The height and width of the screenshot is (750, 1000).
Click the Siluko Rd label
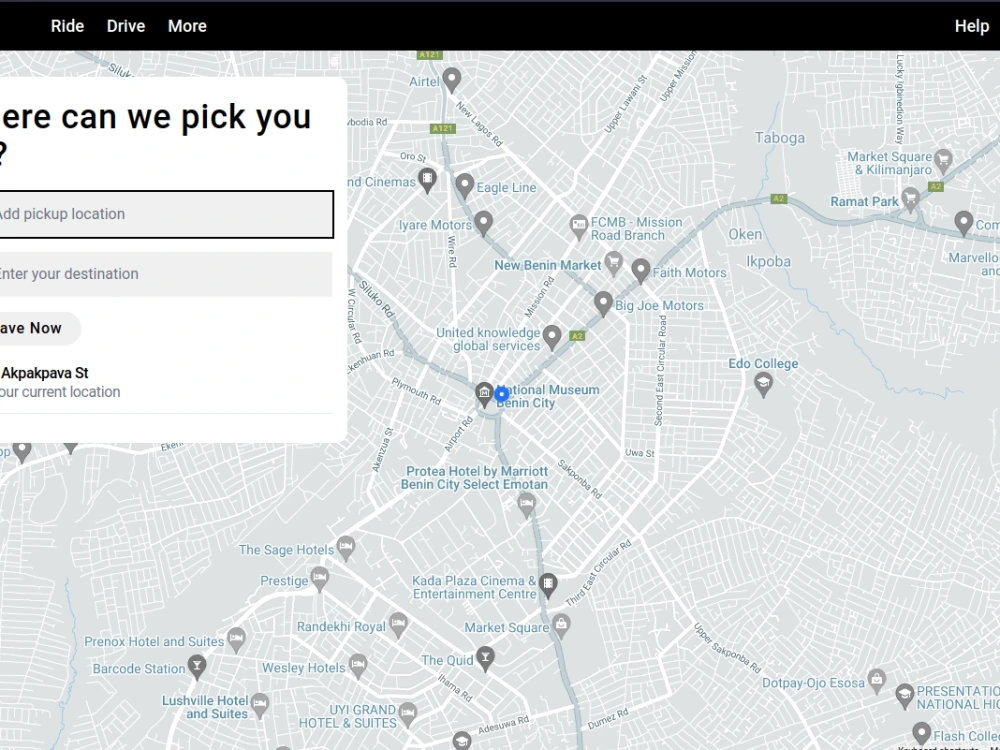(377, 300)
